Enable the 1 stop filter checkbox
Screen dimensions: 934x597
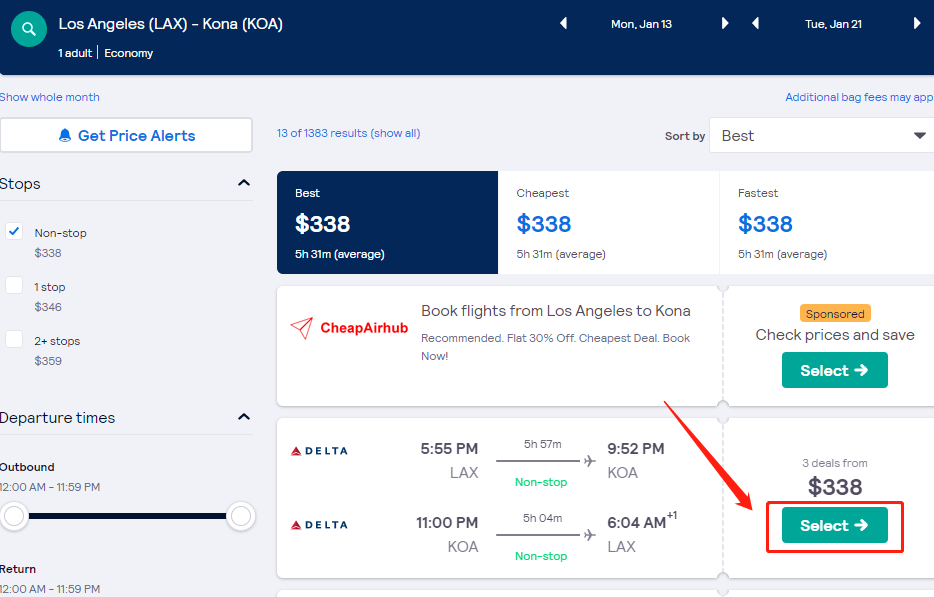coord(14,285)
